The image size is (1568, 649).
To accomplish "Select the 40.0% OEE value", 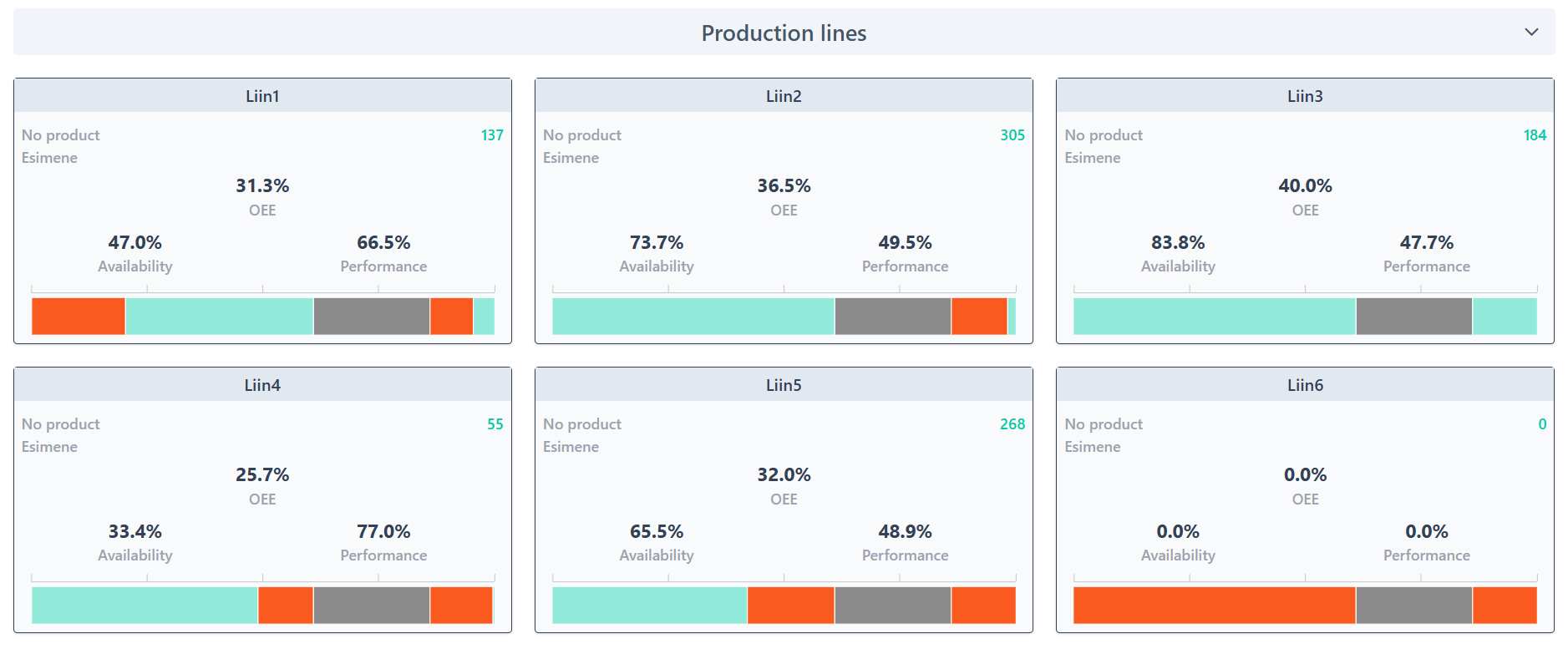I will tap(1305, 185).
